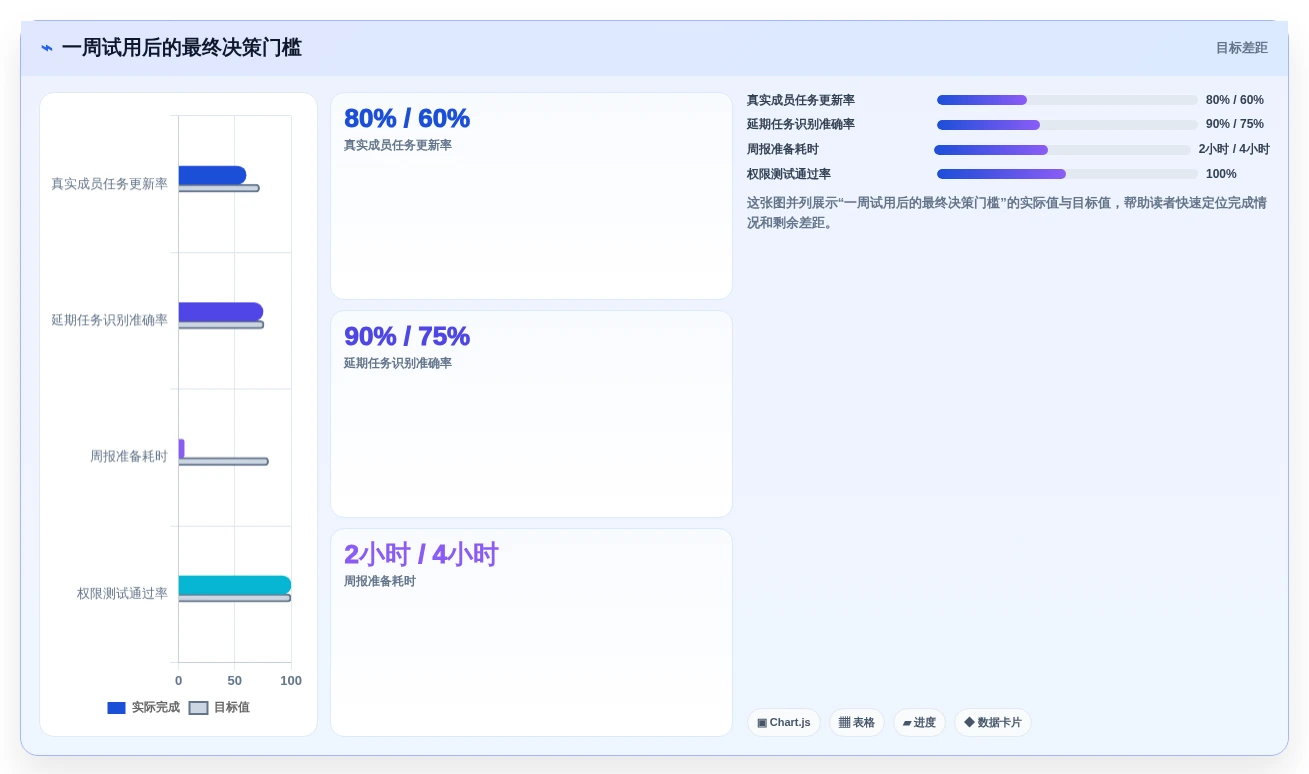Image resolution: width=1309 pixels, height=774 pixels.
Task: Click the 周报准备耗时 label in the progress list
Action: pyautogui.click(x=783, y=150)
